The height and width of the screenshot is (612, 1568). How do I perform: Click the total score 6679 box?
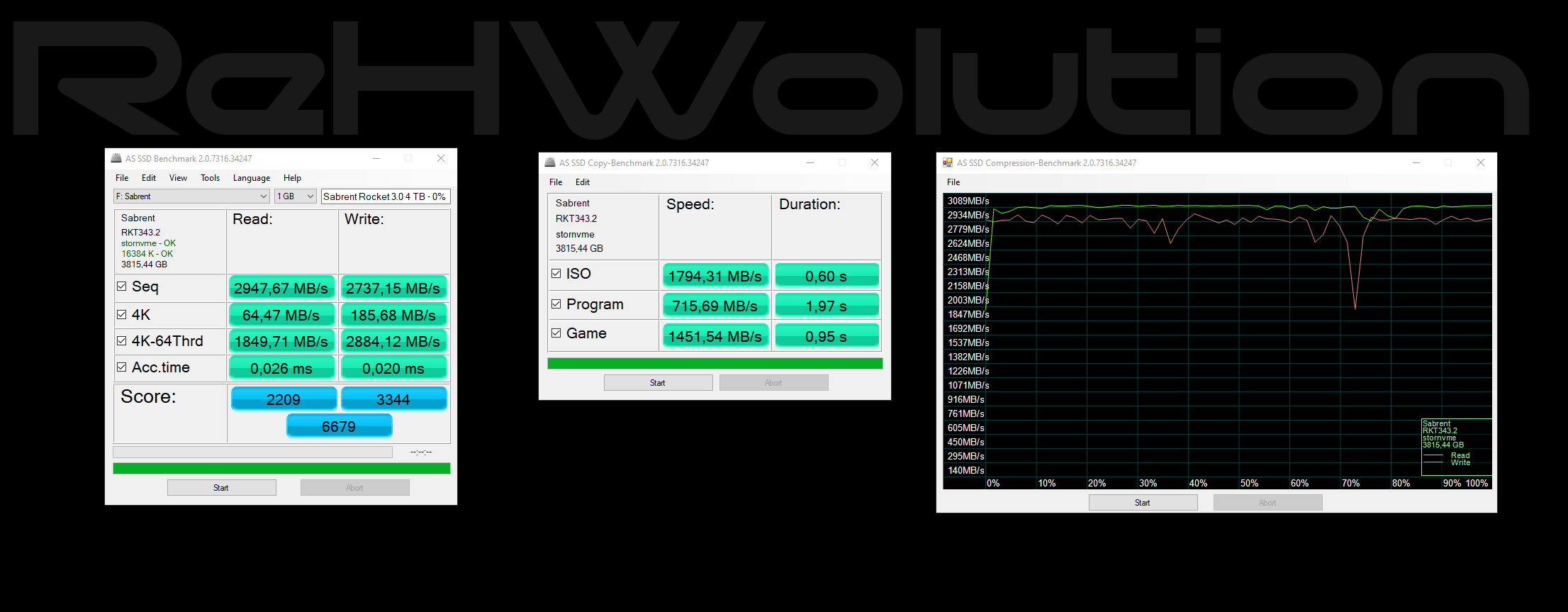339,426
